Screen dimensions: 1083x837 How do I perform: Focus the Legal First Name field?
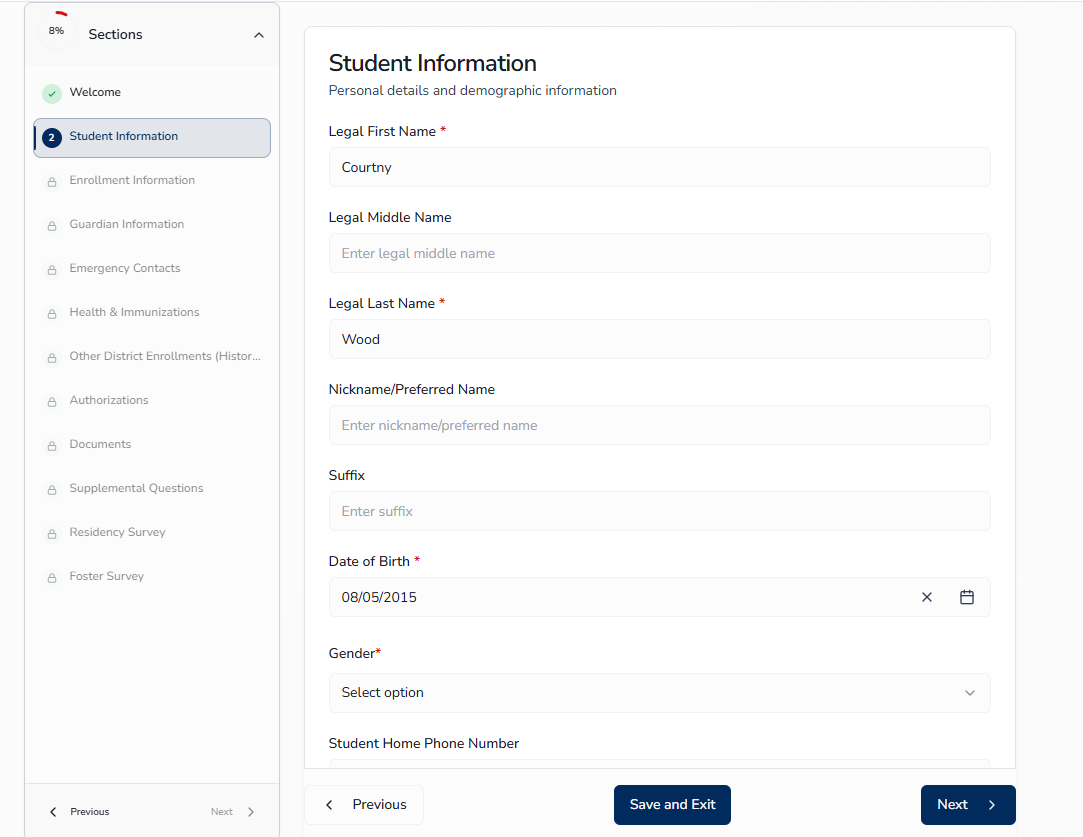(x=660, y=167)
